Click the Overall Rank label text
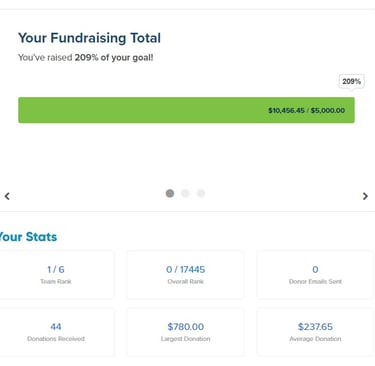 click(x=185, y=281)
